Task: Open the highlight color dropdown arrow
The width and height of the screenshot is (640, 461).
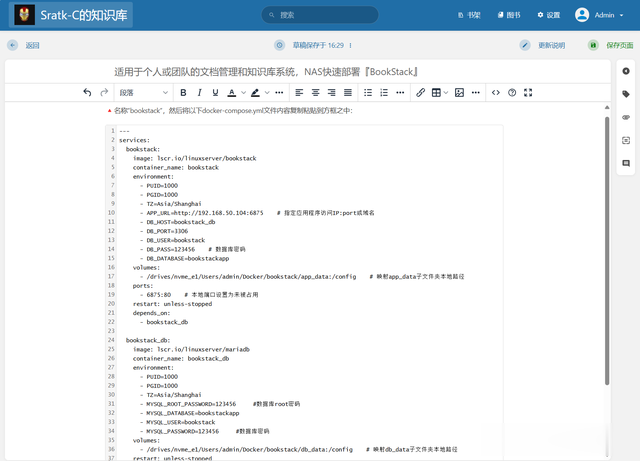Action: (x=267, y=93)
